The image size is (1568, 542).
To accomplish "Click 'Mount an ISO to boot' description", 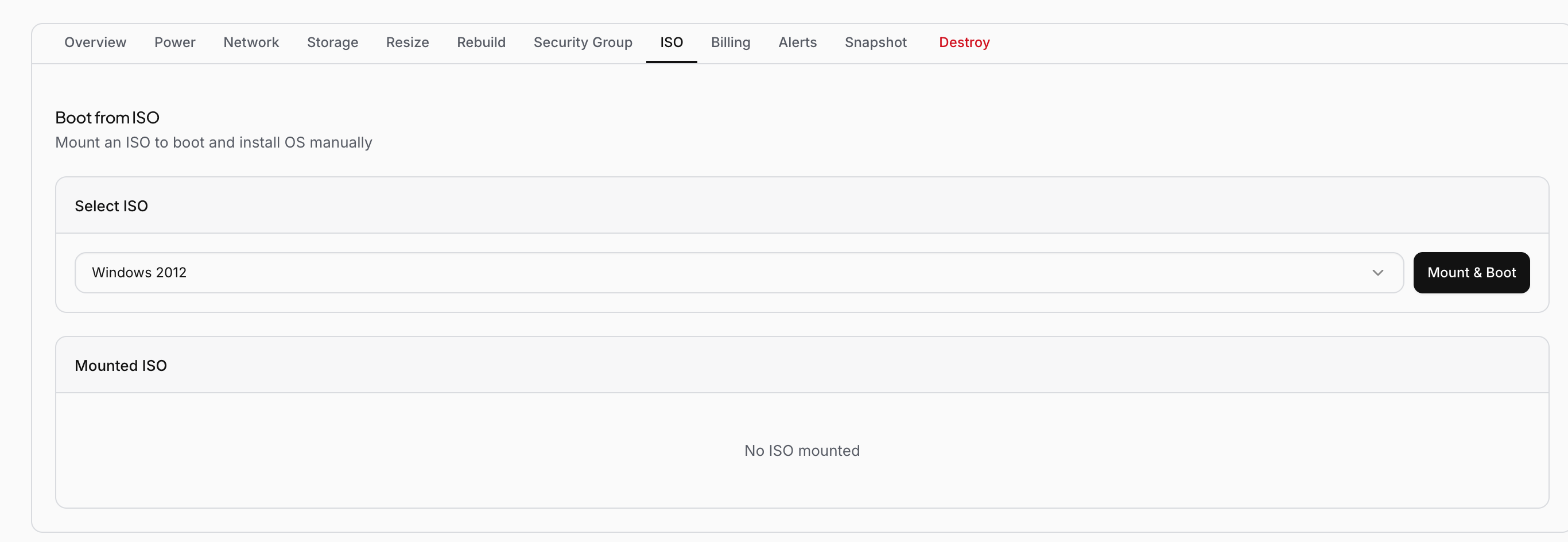I will 214,142.
